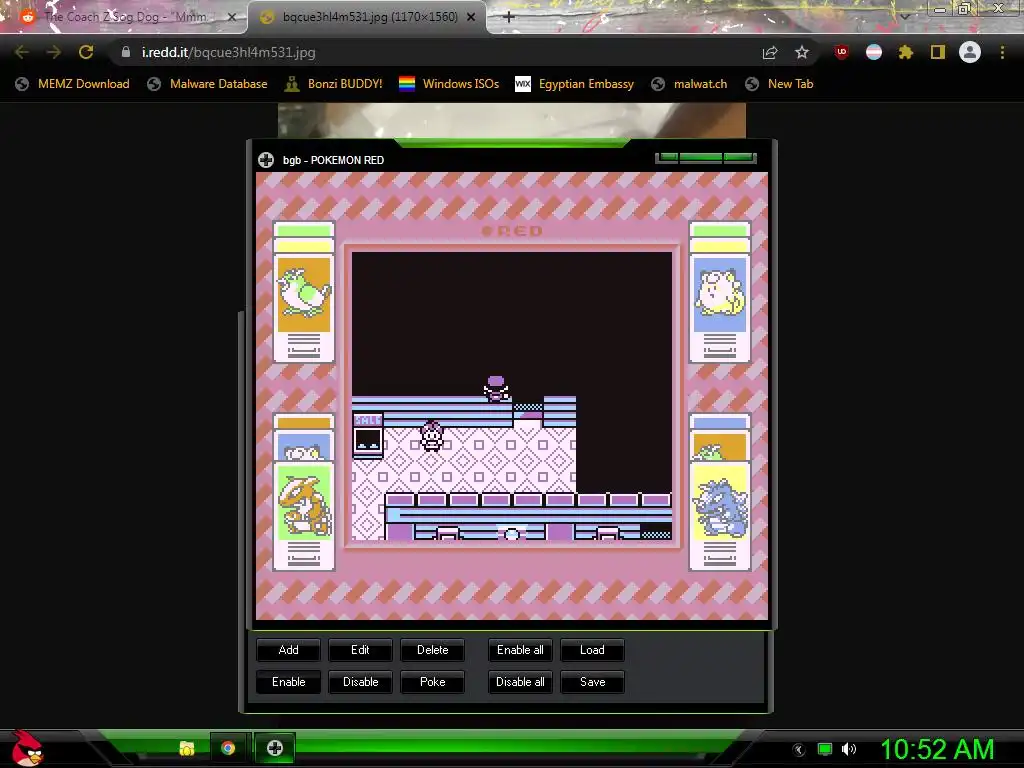
Task: Click the Disable all button
Action: click(x=520, y=682)
